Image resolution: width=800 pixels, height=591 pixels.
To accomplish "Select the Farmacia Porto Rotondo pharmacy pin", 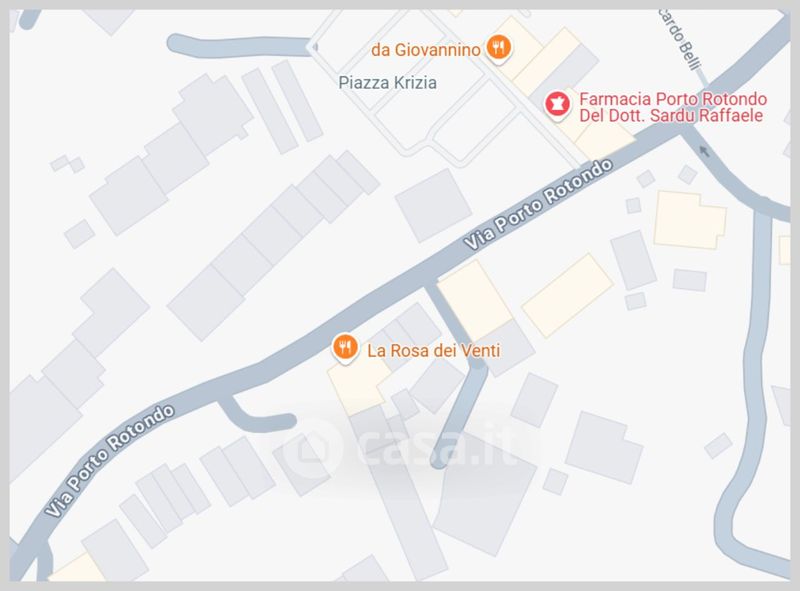I will 557,104.
